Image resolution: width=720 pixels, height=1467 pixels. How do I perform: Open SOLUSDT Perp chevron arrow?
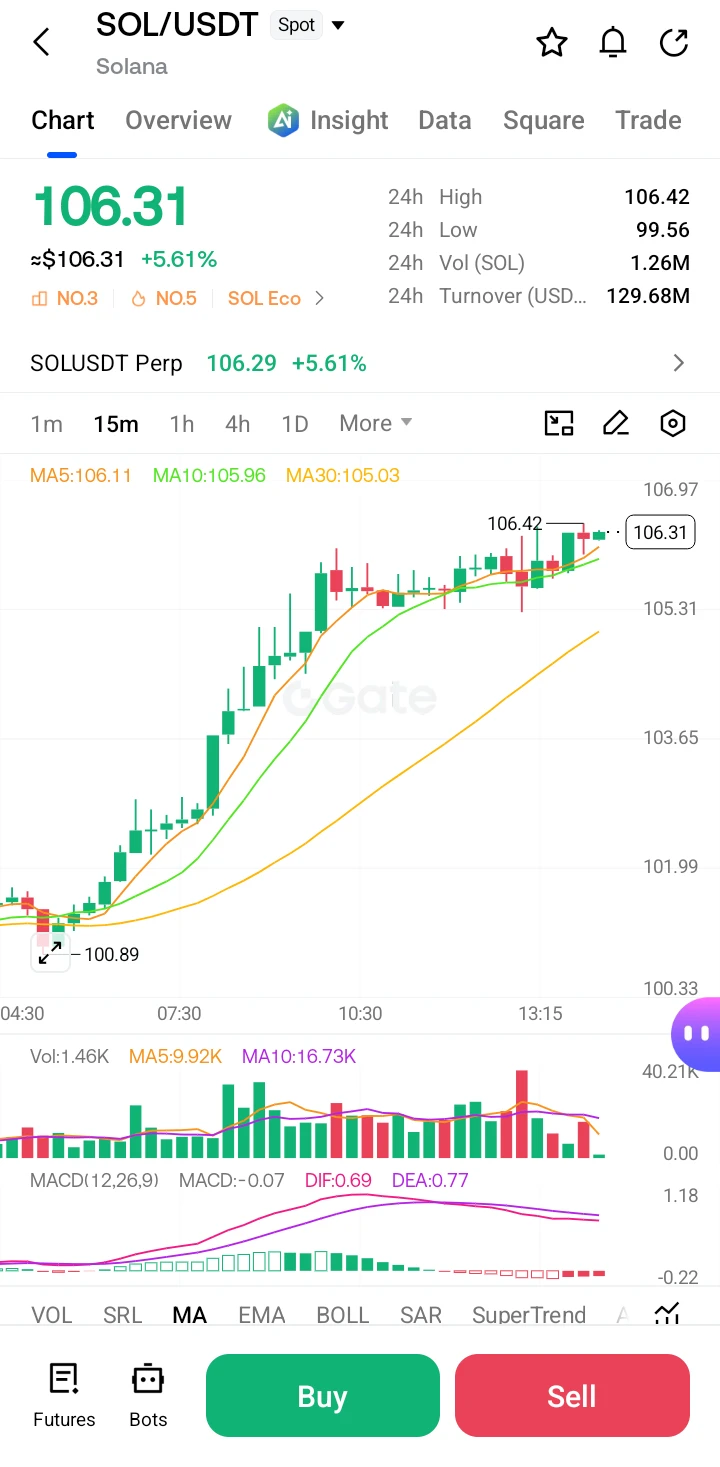click(679, 363)
